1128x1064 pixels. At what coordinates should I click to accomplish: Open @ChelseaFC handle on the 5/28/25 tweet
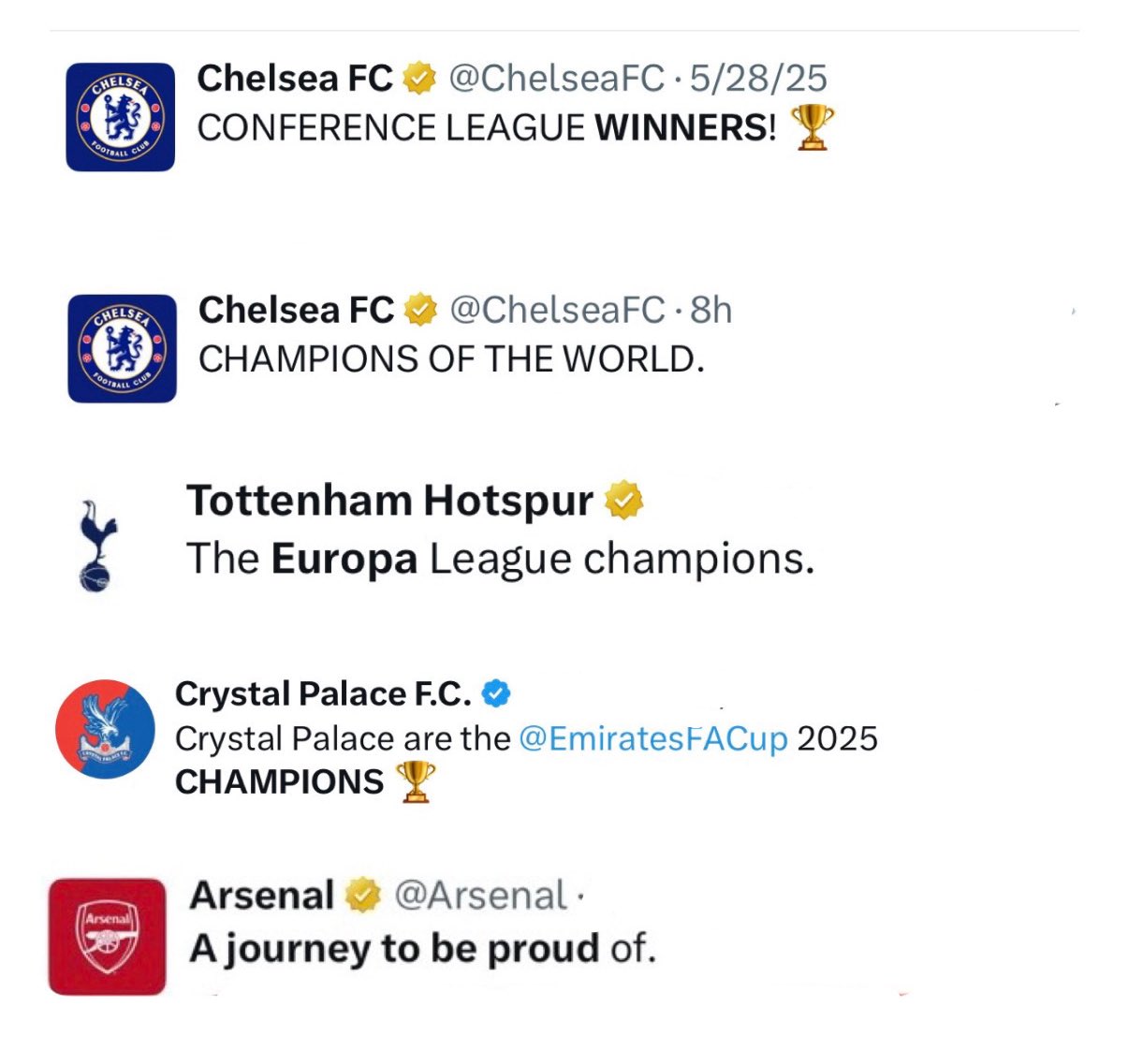557,79
